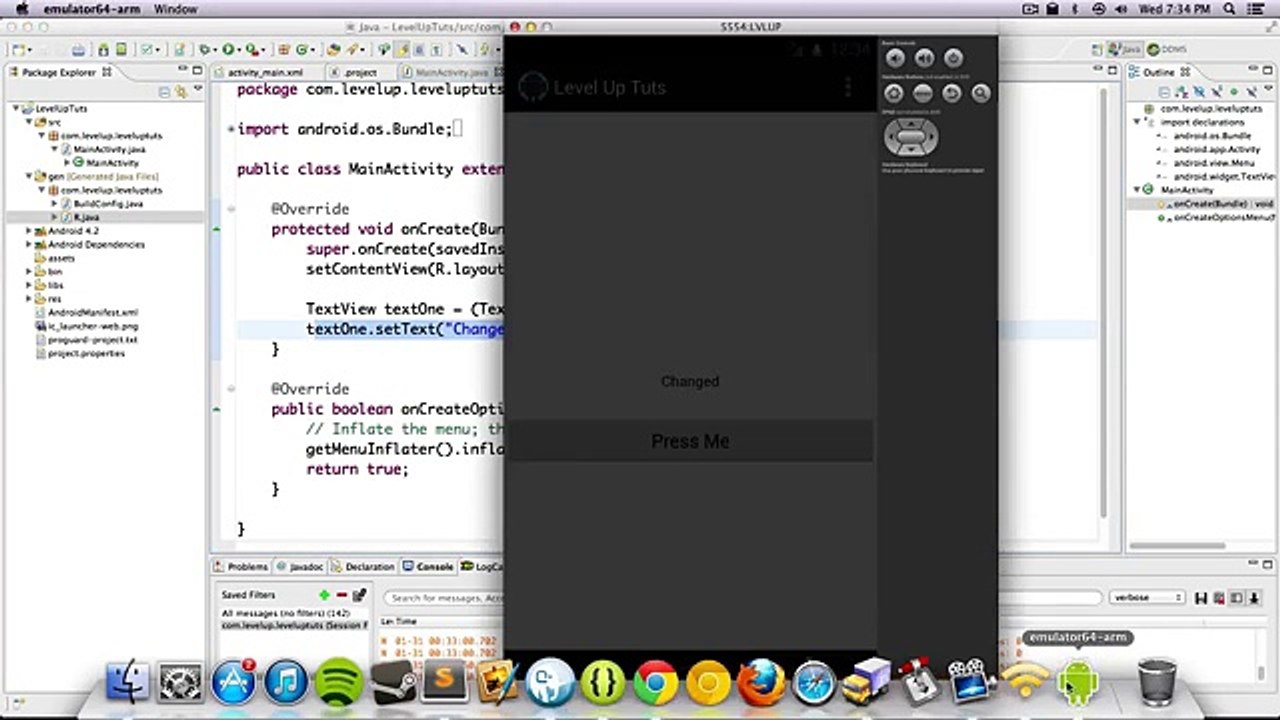This screenshot has width=1280, height=720.
Task: Delete selected LogCat filter with minus icon
Action: 341,595
